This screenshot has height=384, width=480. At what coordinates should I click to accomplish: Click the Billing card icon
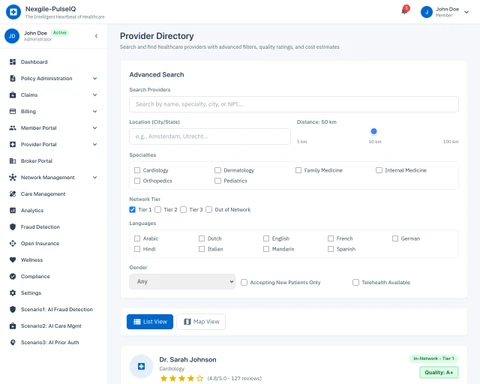click(x=13, y=111)
